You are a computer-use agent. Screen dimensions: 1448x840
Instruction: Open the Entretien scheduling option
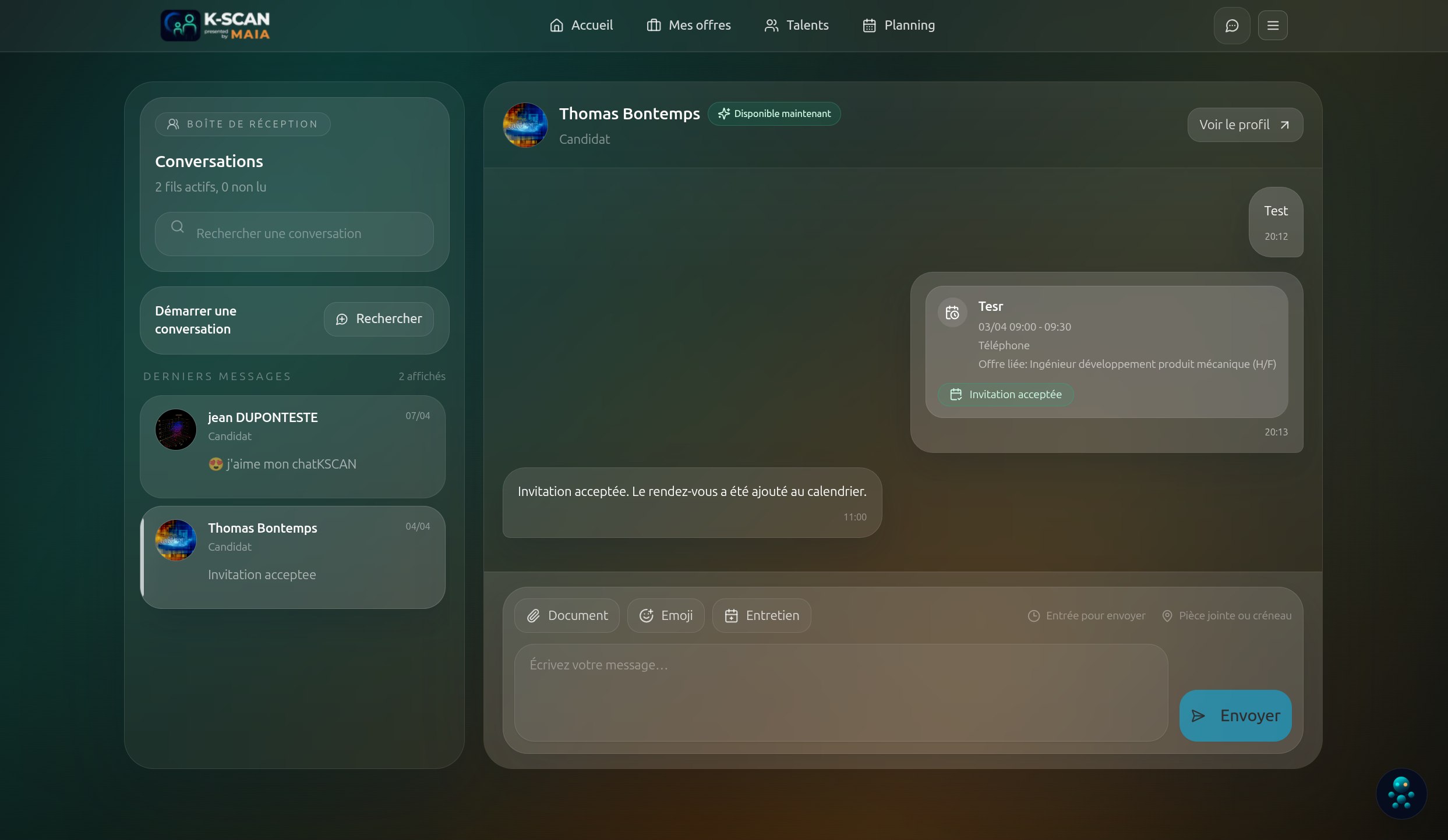[761, 615]
